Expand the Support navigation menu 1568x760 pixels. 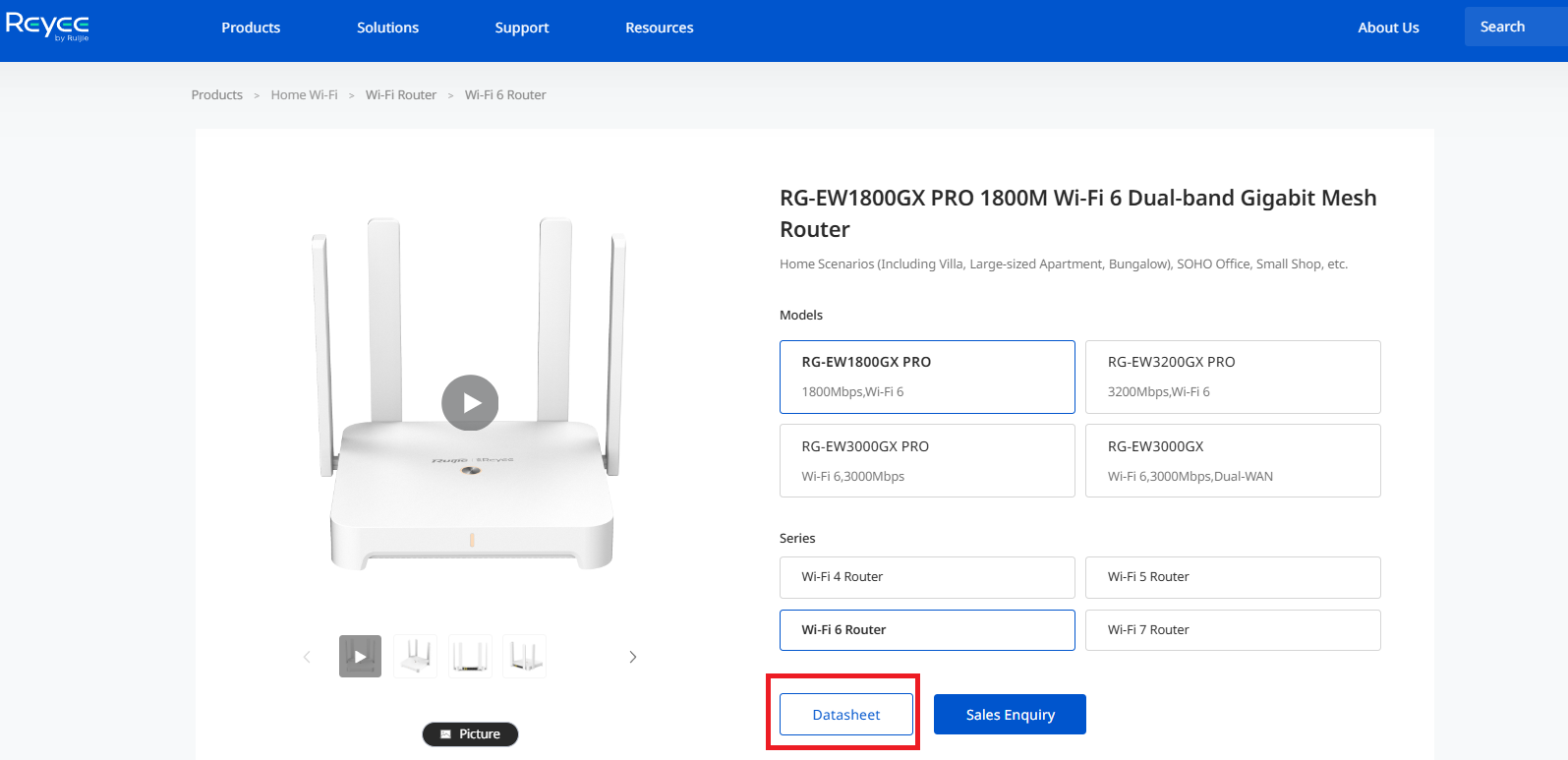[x=522, y=28]
